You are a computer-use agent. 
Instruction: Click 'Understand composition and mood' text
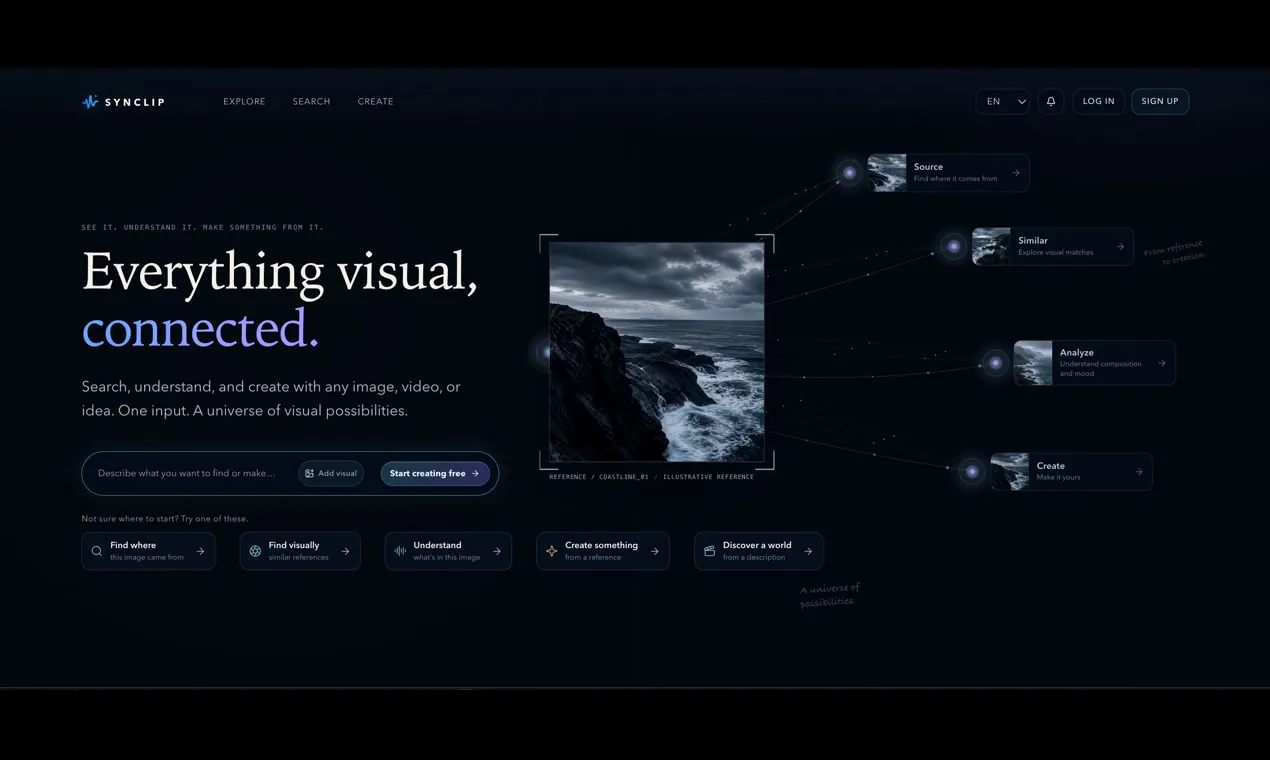(1100, 369)
